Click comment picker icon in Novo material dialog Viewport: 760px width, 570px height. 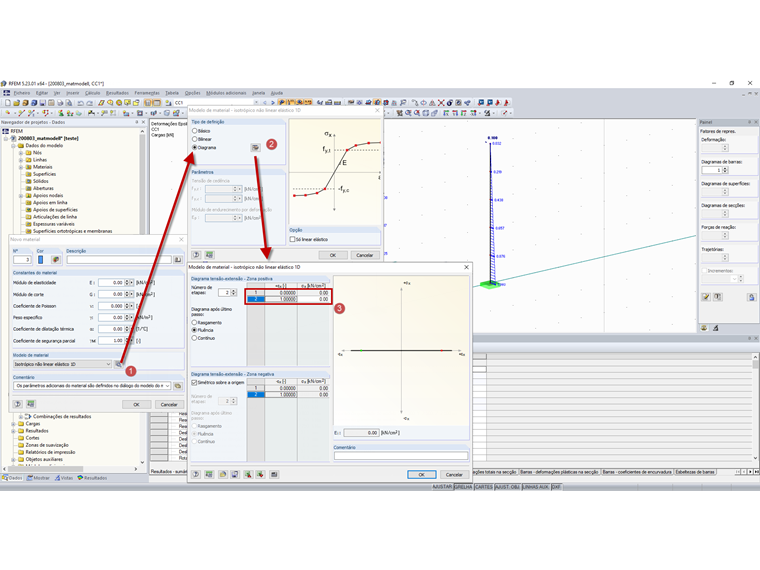[x=178, y=386]
